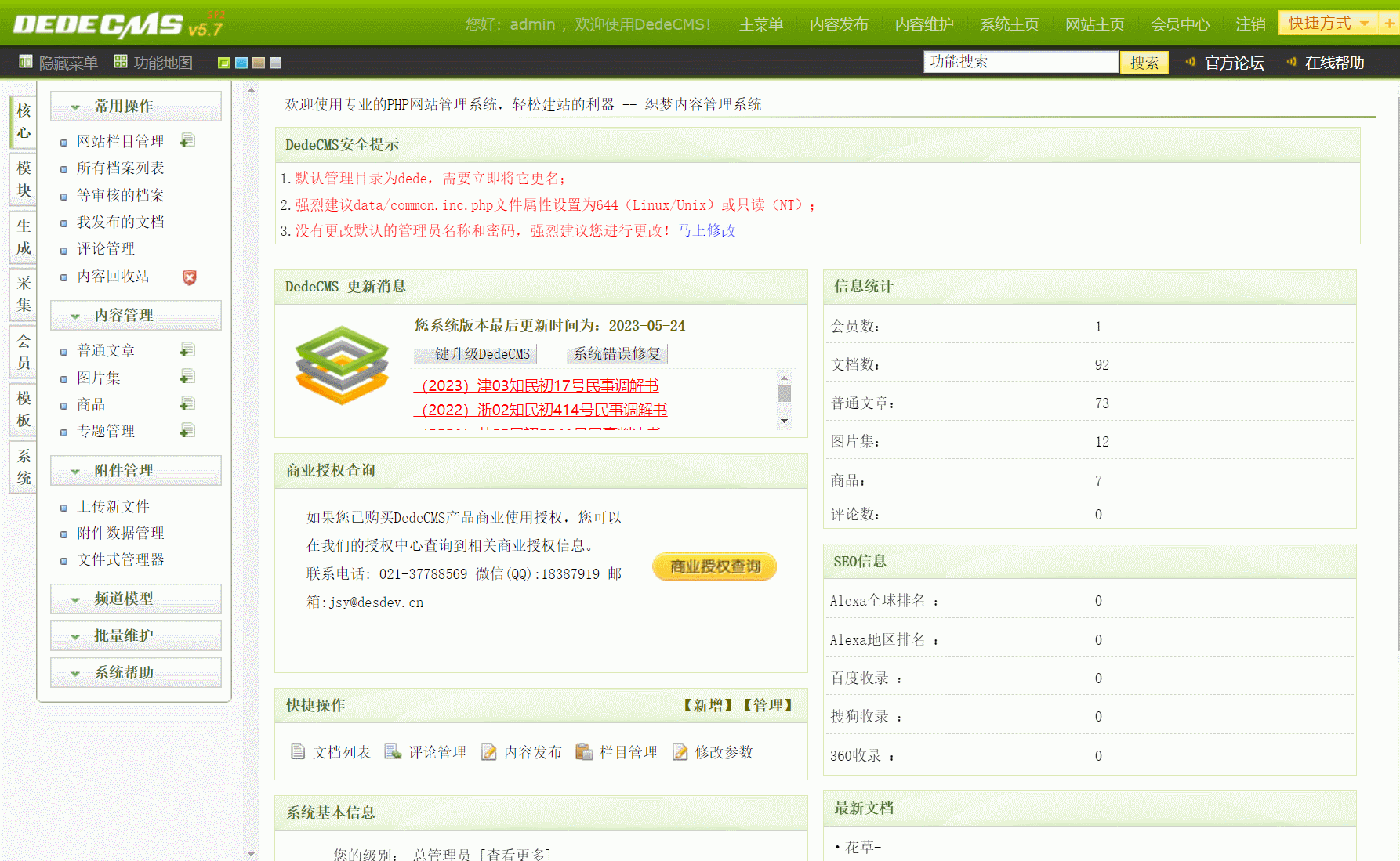Open the 内容发布 top menu item
The height and width of the screenshot is (861, 1400).
pyautogui.click(x=839, y=24)
